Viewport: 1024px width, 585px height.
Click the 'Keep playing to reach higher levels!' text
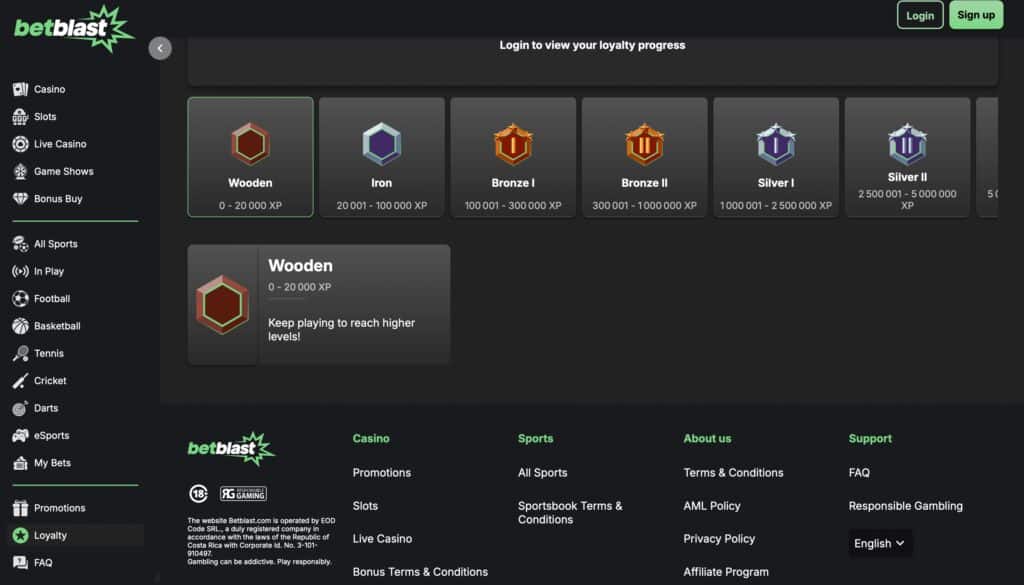(342, 330)
